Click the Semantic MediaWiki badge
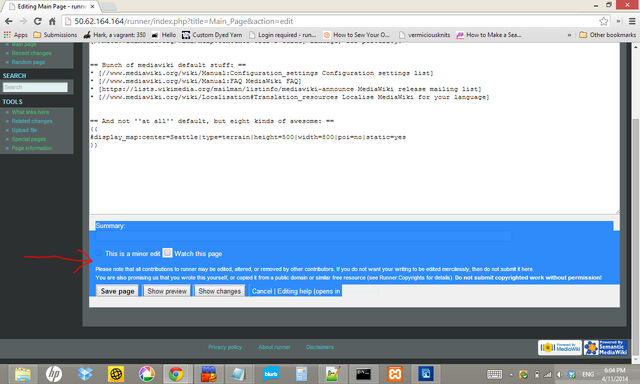 point(605,348)
